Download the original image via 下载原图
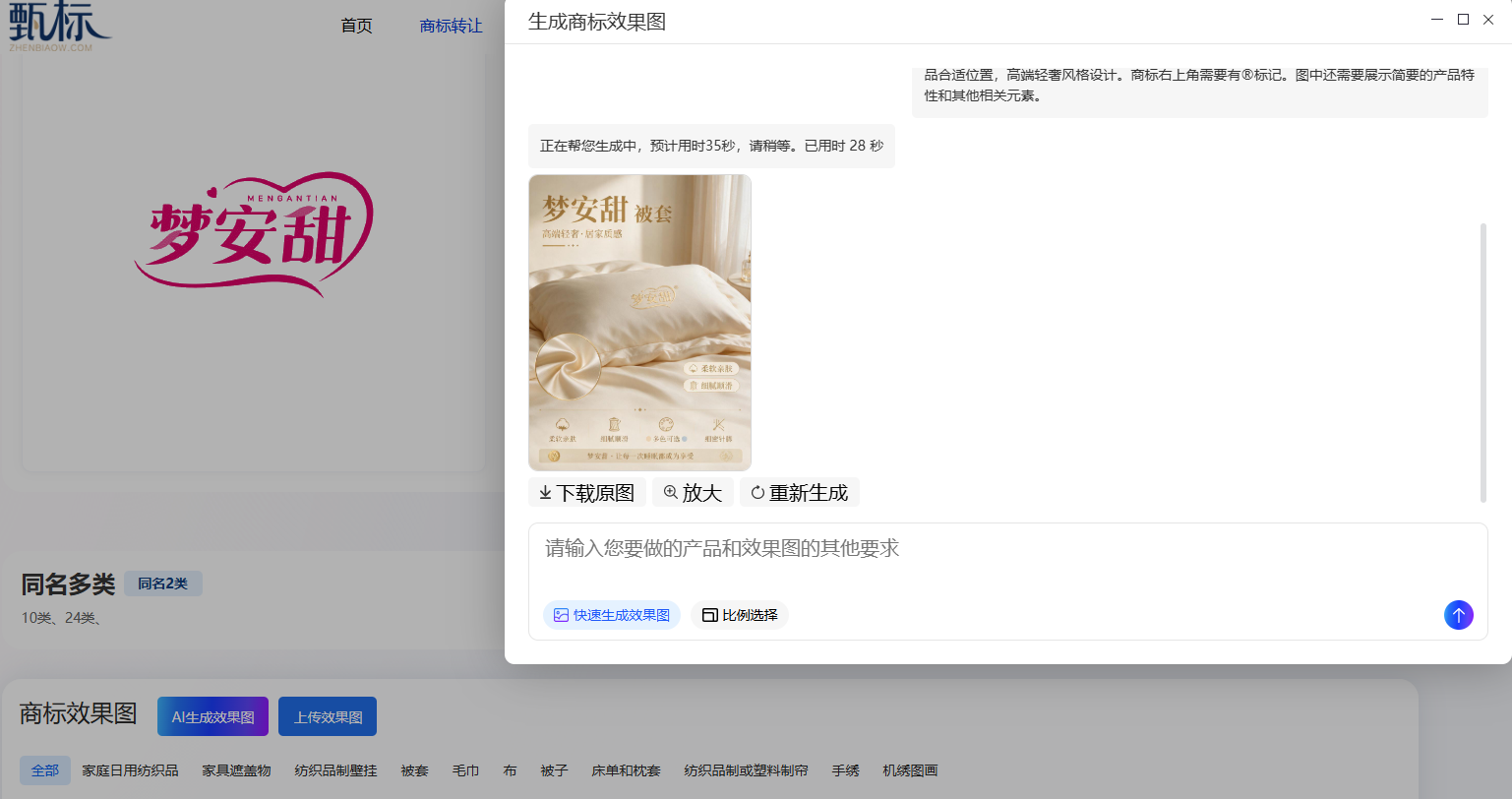Screen dimensions: 1512x799 tap(587, 493)
